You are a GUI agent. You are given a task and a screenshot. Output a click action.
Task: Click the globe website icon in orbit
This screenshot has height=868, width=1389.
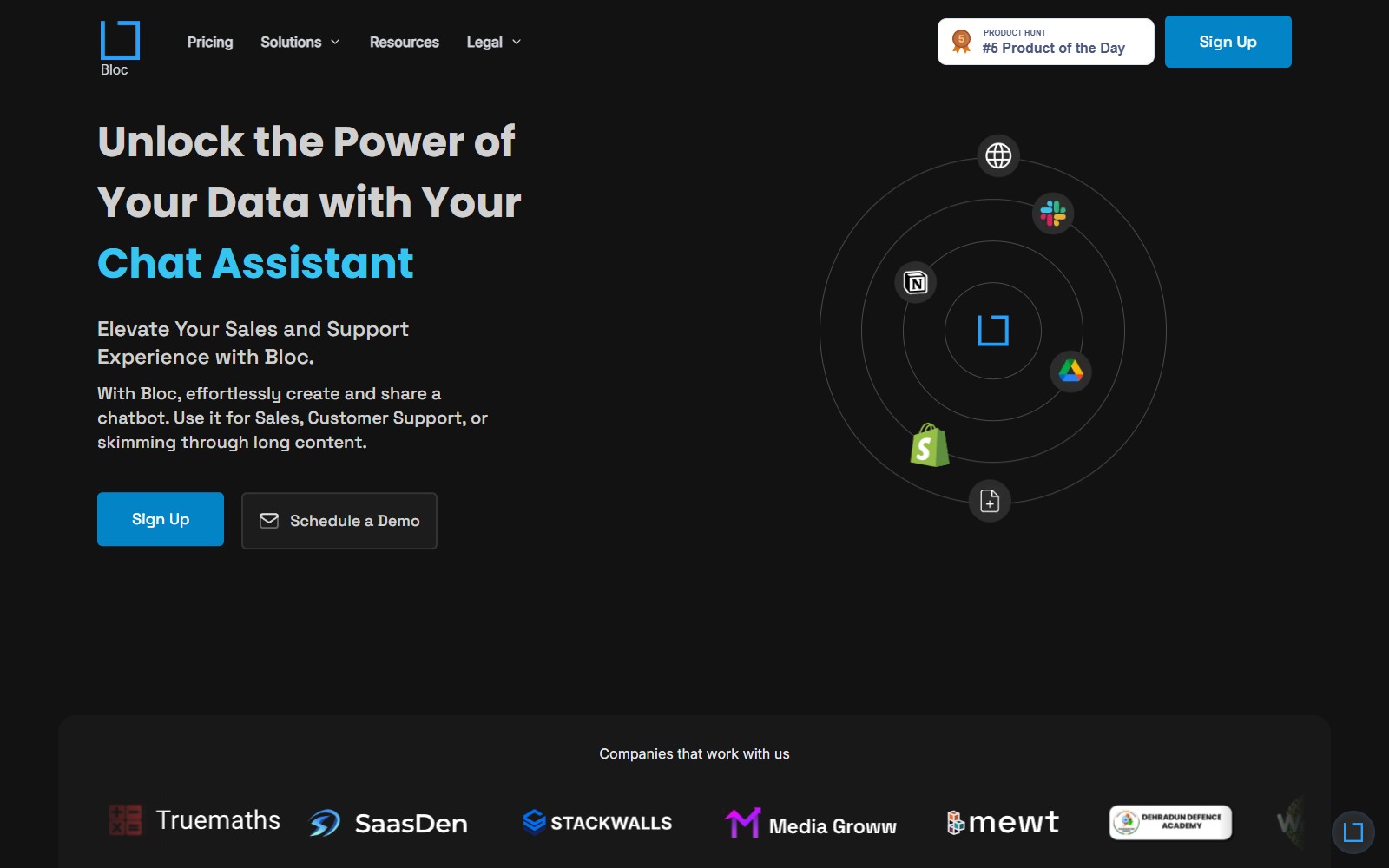[998, 156]
